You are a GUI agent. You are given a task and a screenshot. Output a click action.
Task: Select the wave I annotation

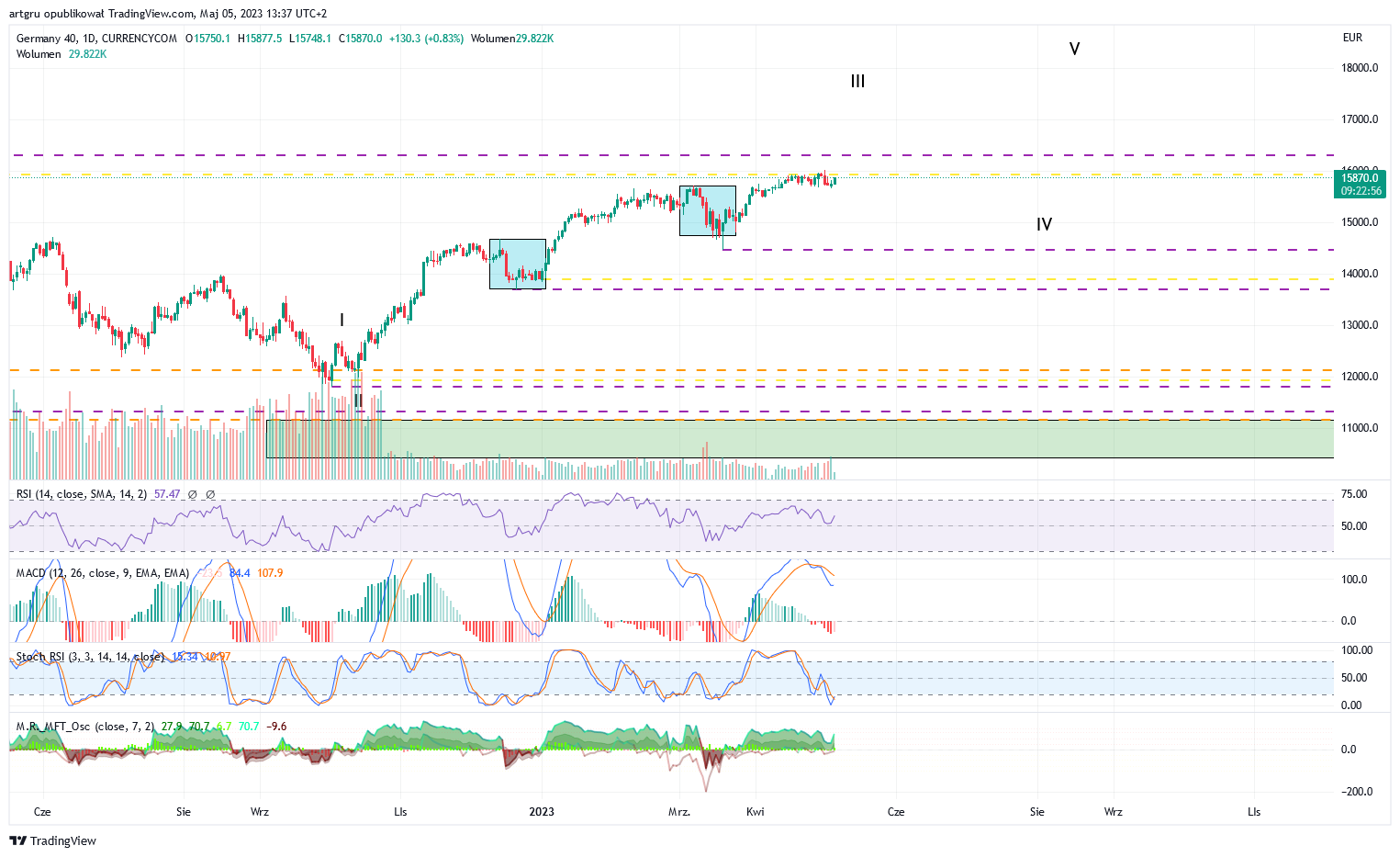coord(342,320)
